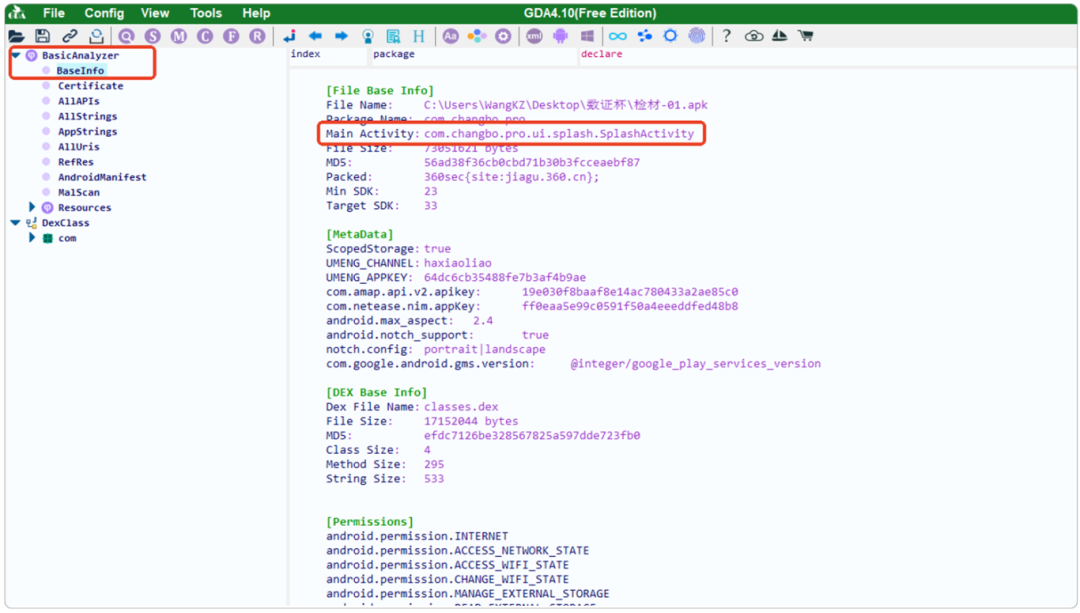The image size is (1080, 613).
Task: Click the colored hexagons icon
Action: click(x=477, y=36)
